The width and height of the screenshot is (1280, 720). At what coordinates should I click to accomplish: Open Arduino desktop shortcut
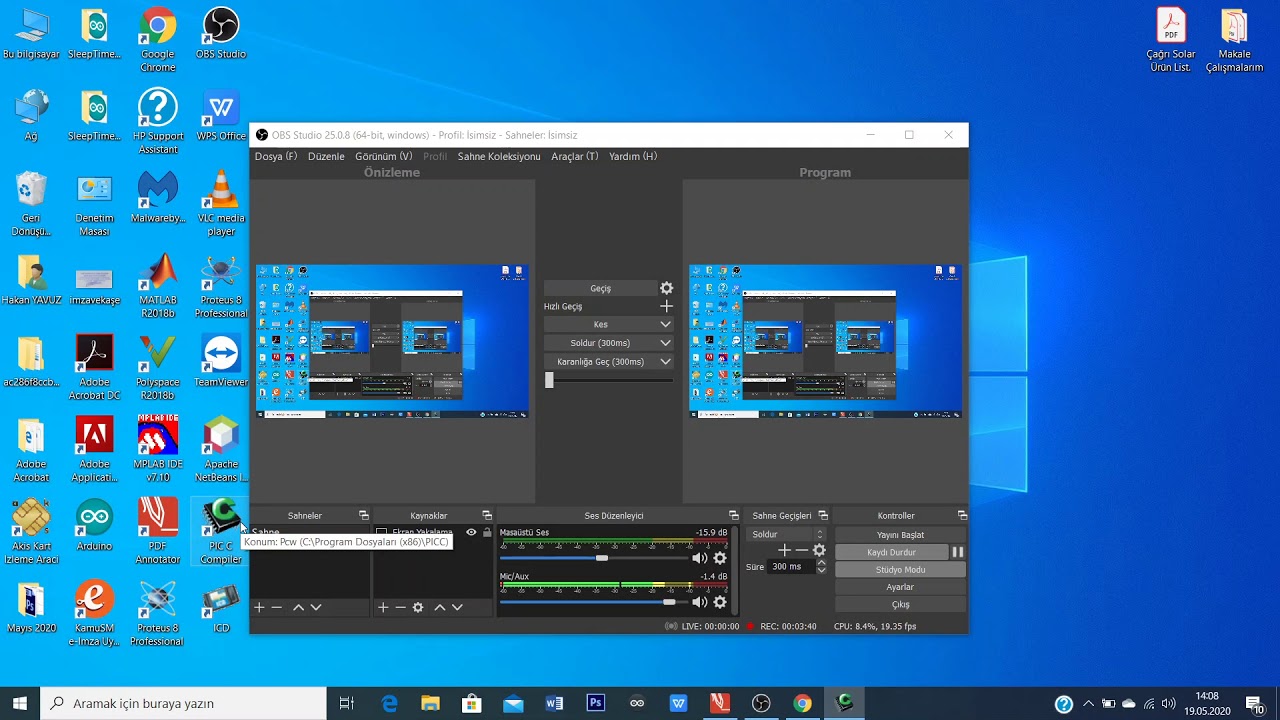click(94, 525)
